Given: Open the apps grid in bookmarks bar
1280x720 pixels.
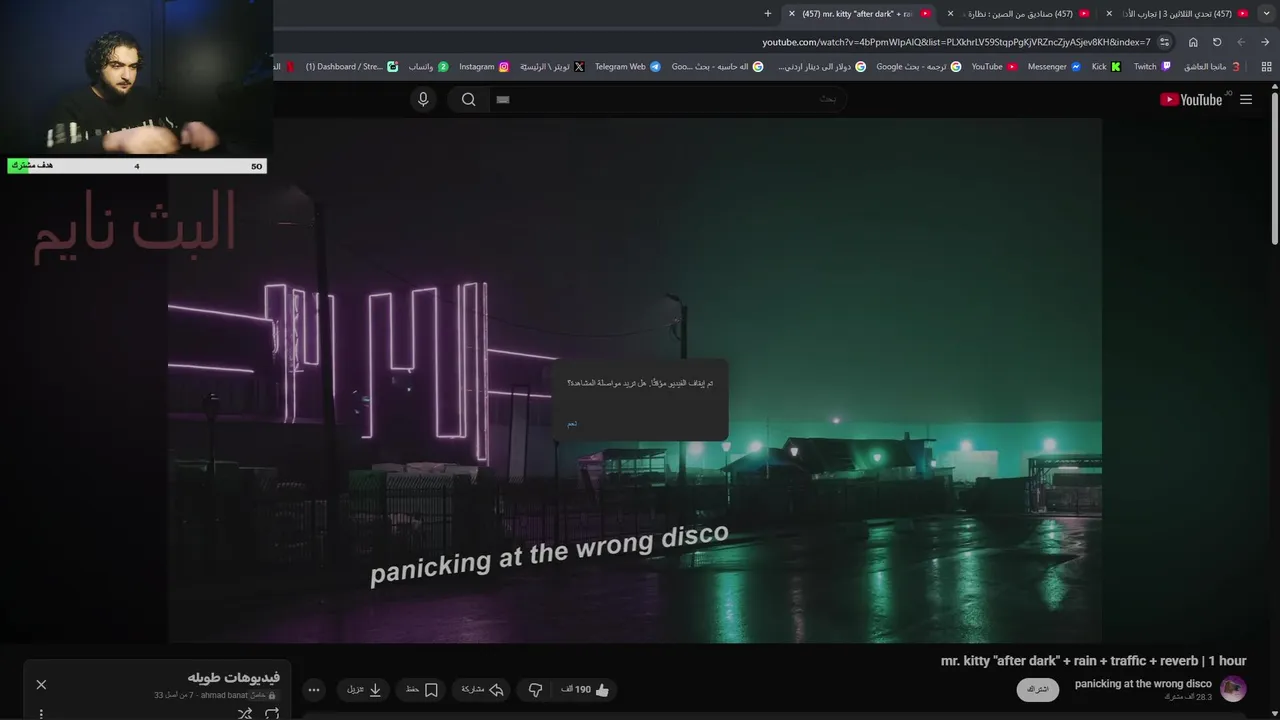Looking at the screenshot, I should tap(1266, 67).
